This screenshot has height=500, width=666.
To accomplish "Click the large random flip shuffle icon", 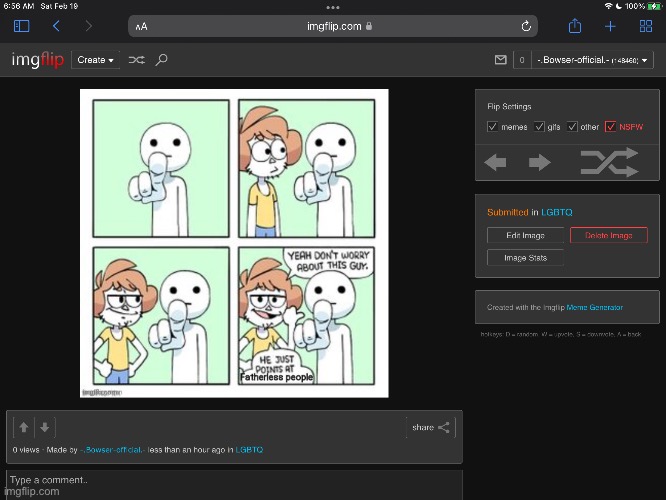I will (610, 162).
